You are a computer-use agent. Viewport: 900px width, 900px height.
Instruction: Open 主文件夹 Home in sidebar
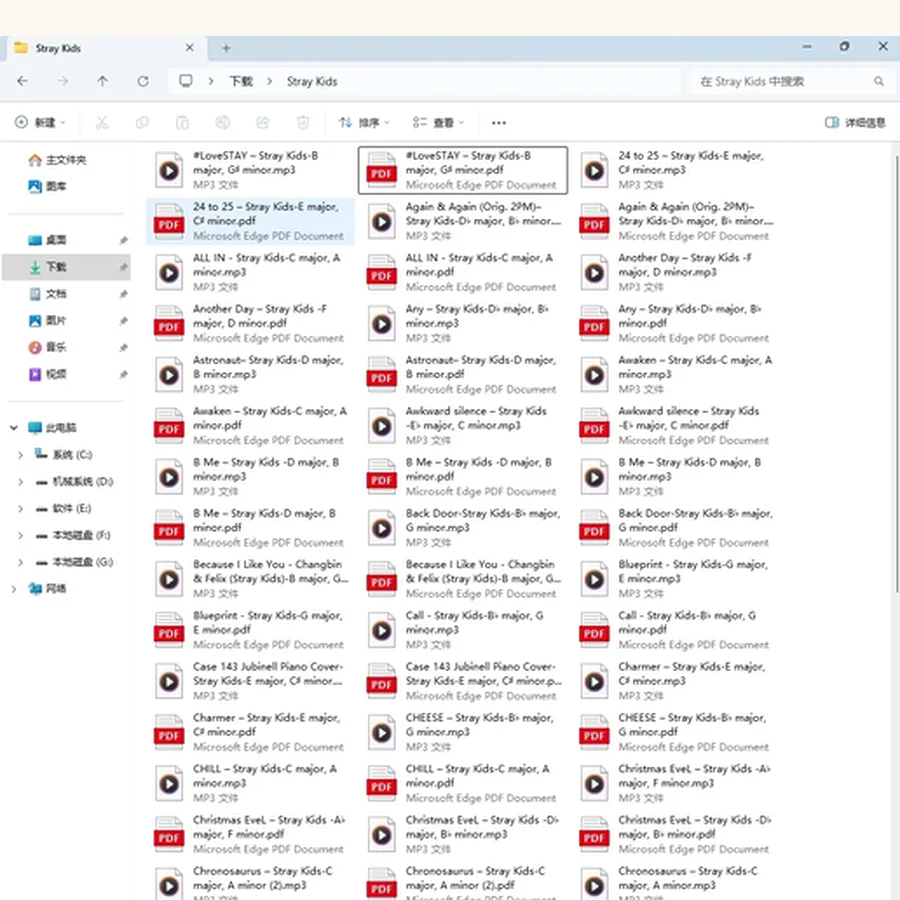coord(57,160)
